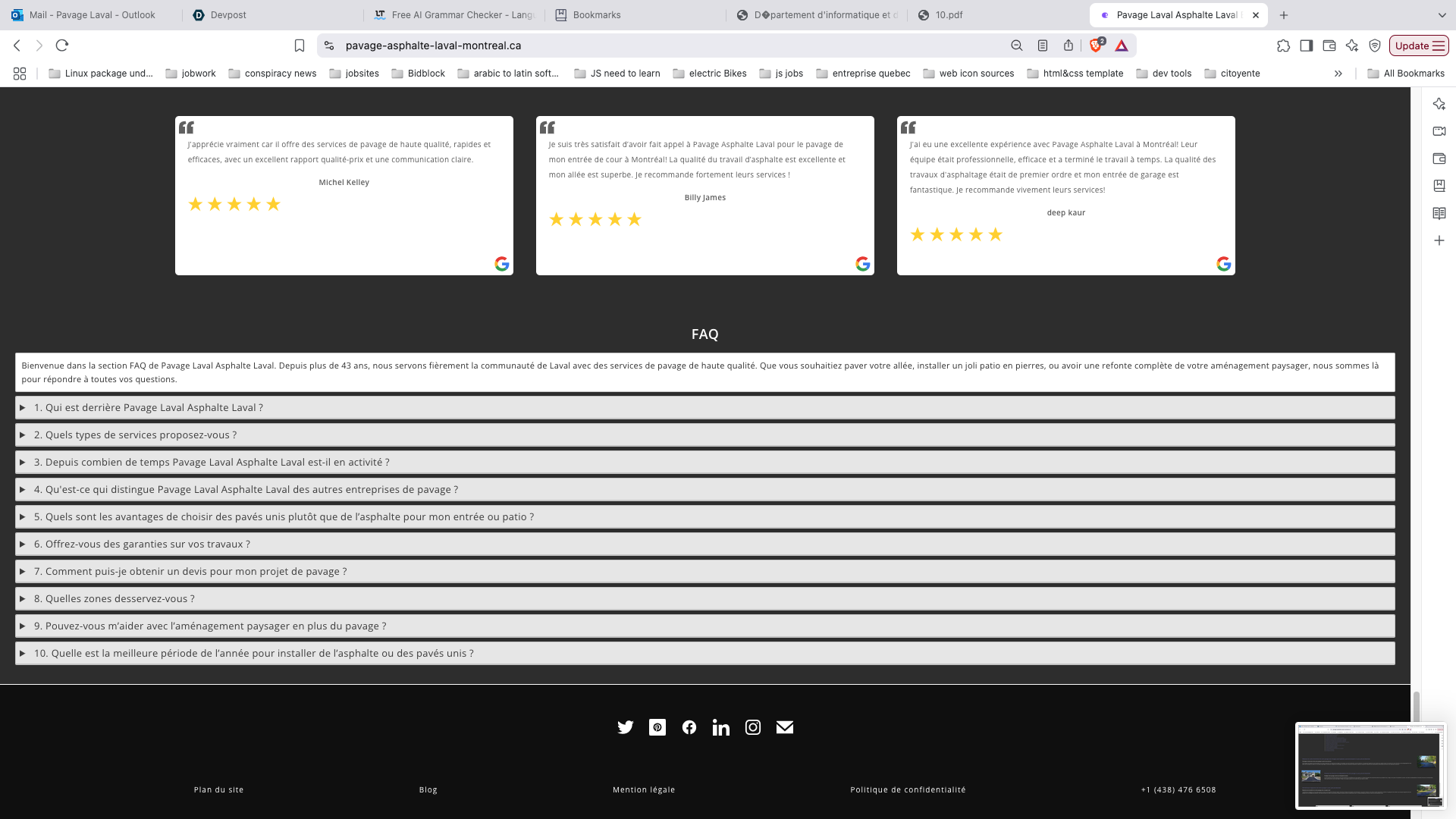Expand FAQ 1 about who is behind

[x=149, y=407]
